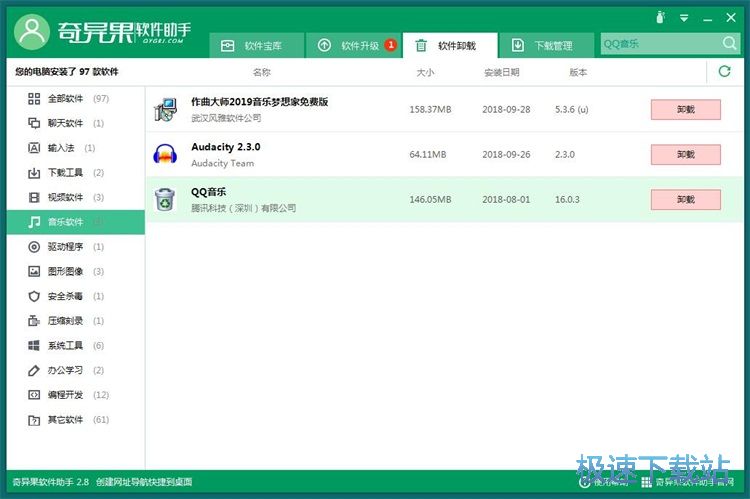The height and width of the screenshot is (499, 750).
Task: Click version value 16.0.3
Action: point(567,200)
